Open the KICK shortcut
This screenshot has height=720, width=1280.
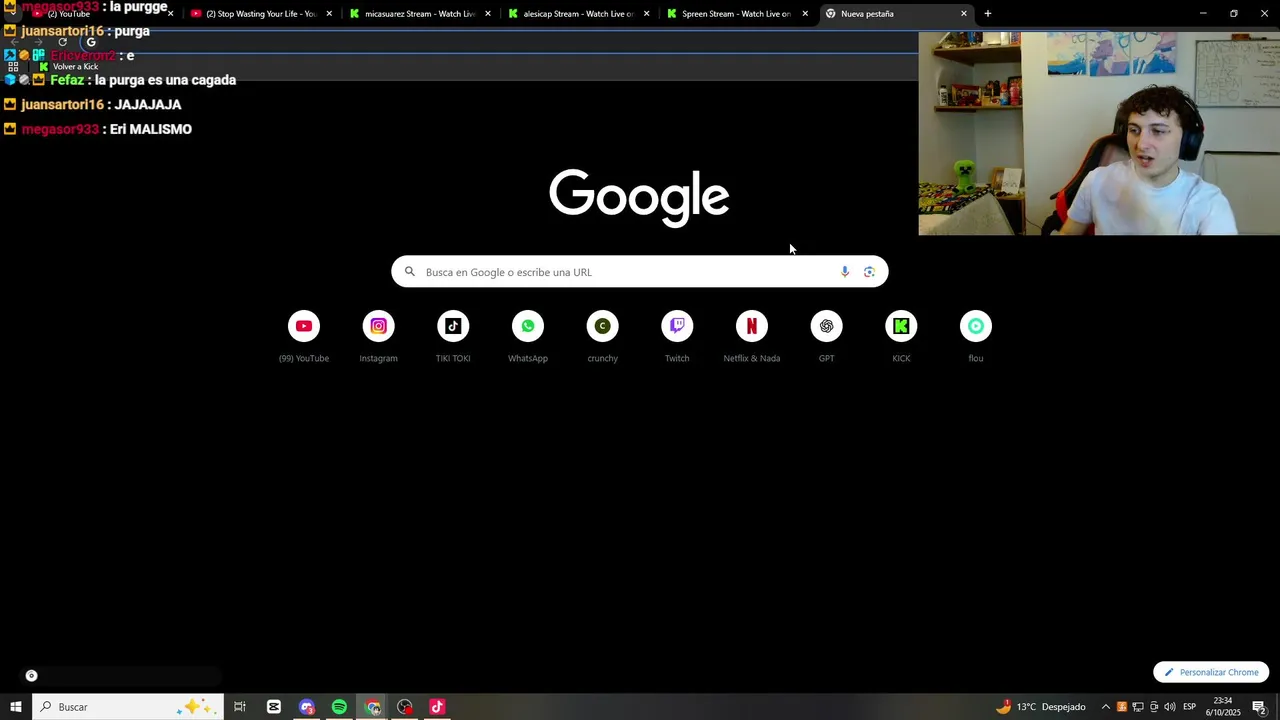click(x=901, y=337)
